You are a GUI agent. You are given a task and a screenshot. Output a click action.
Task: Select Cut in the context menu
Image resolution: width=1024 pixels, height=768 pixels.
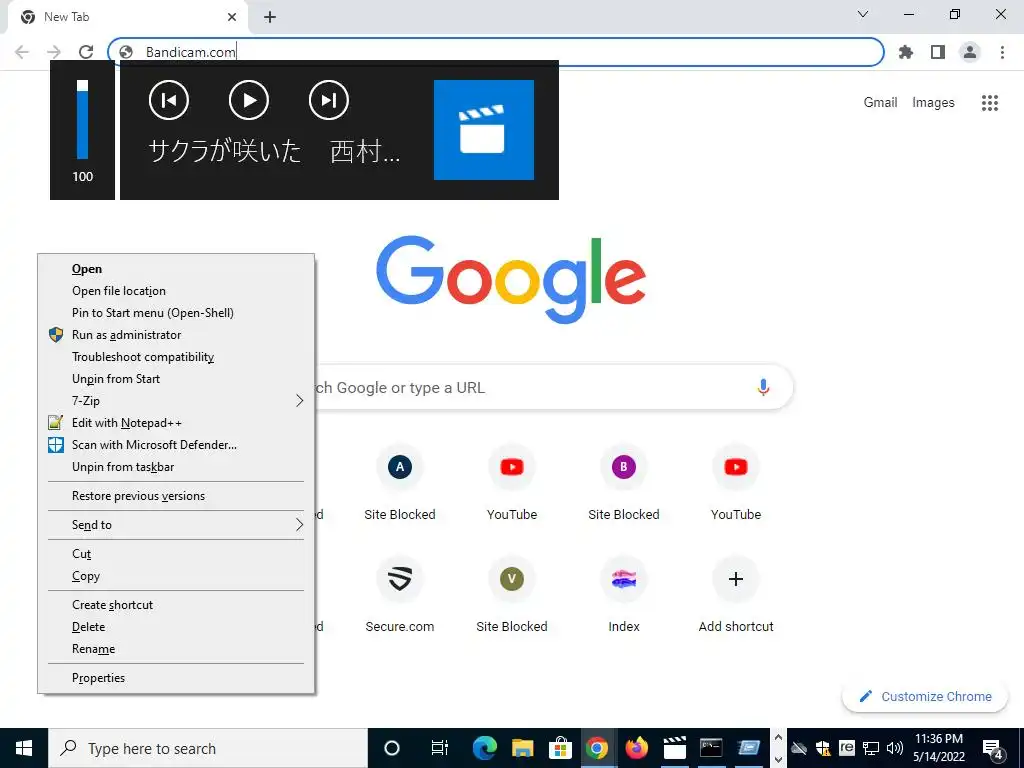coord(176,554)
